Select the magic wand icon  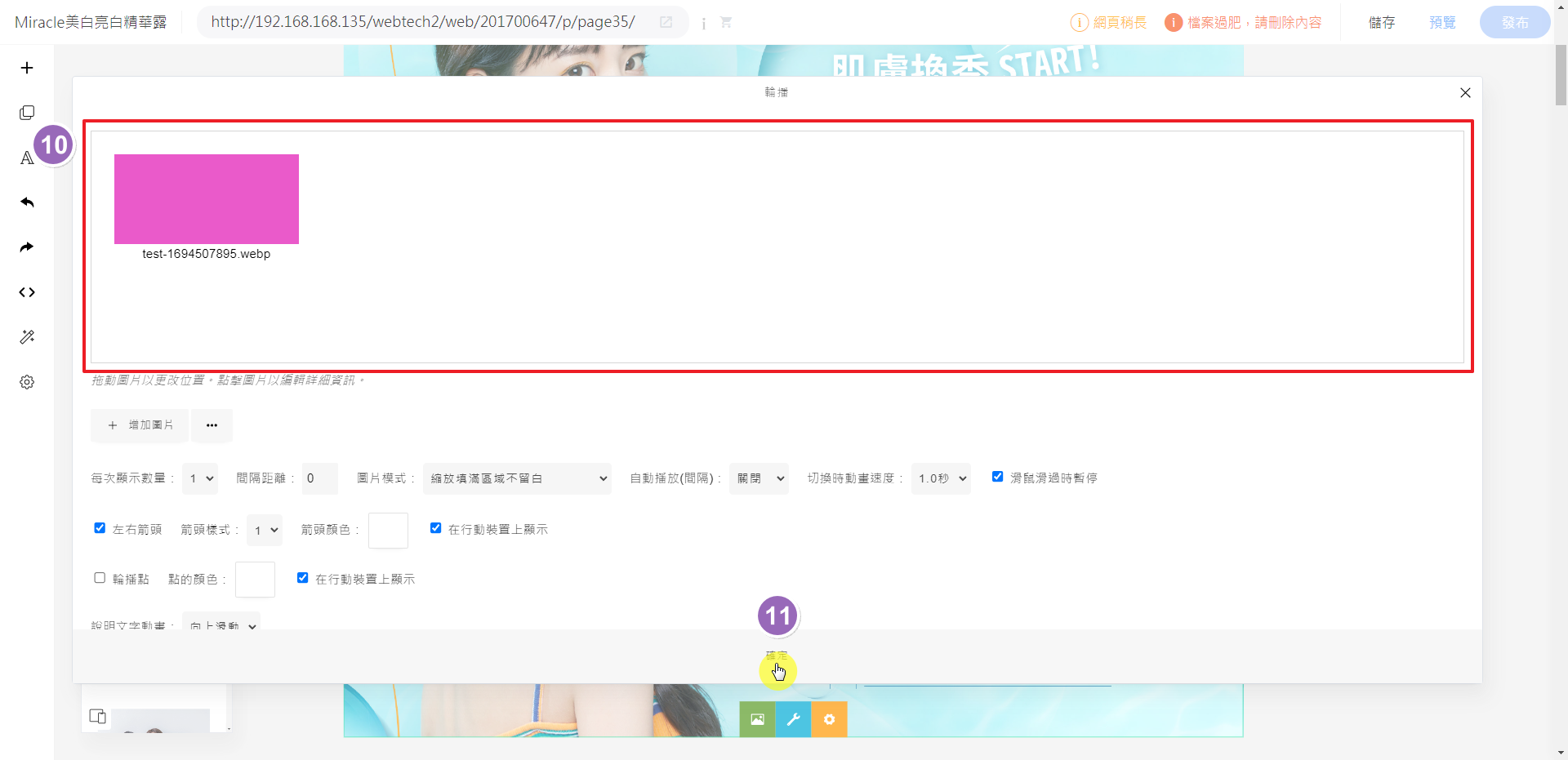click(27, 337)
